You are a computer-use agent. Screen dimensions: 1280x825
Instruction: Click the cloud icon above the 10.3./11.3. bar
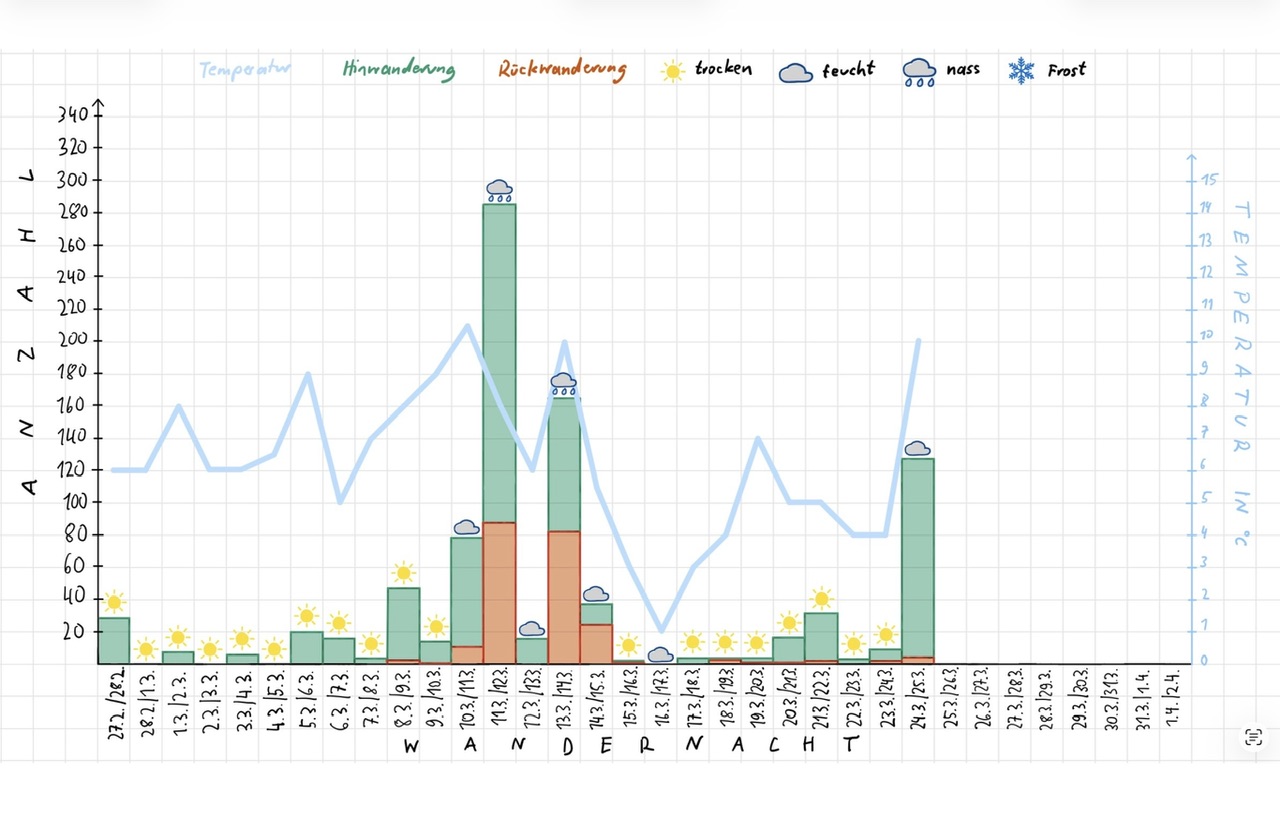(467, 527)
